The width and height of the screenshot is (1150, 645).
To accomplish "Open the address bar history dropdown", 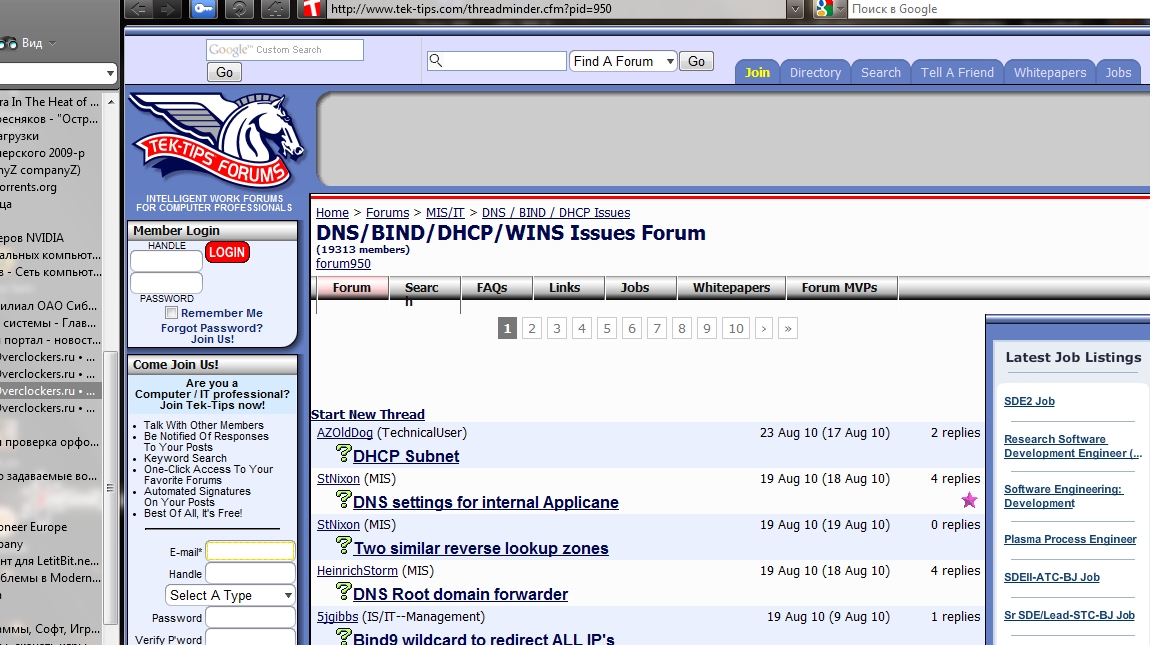I will (x=794, y=9).
